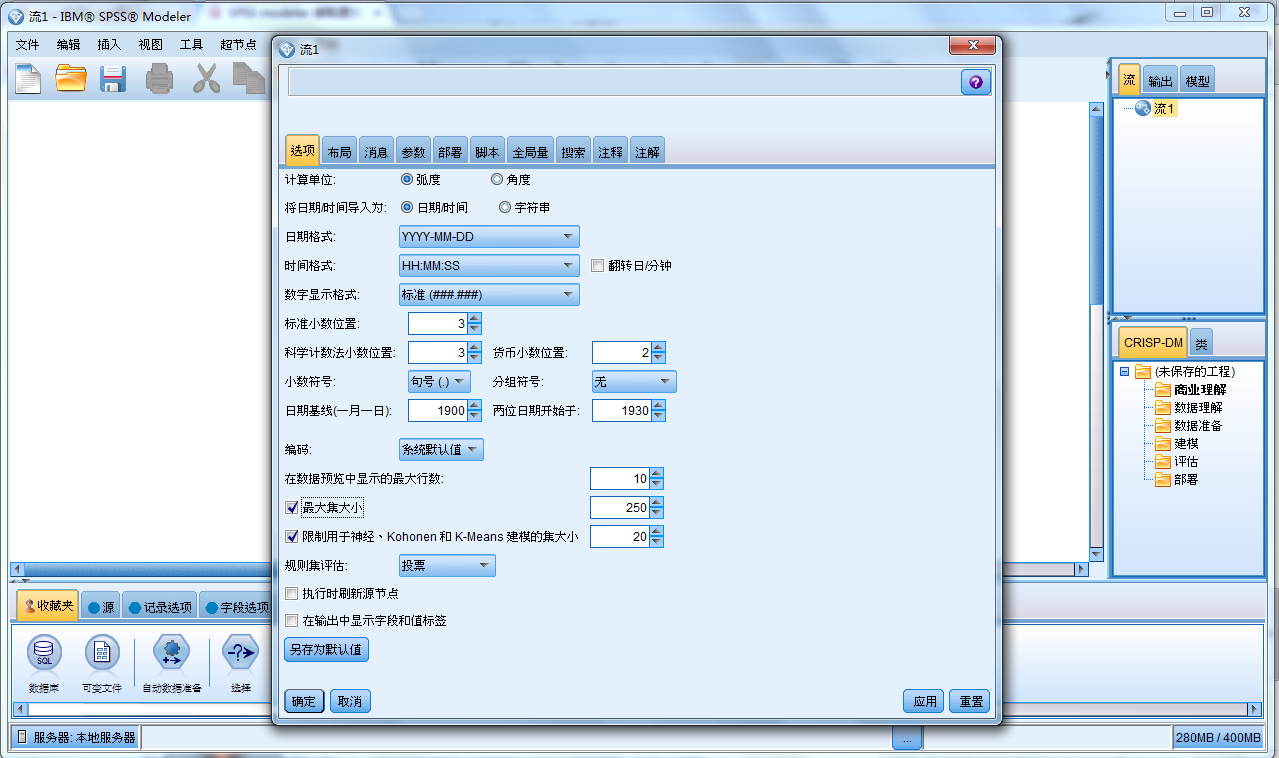Switch to 输出 tab in manager pane
This screenshot has height=758, width=1279.
[x=1160, y=81]
